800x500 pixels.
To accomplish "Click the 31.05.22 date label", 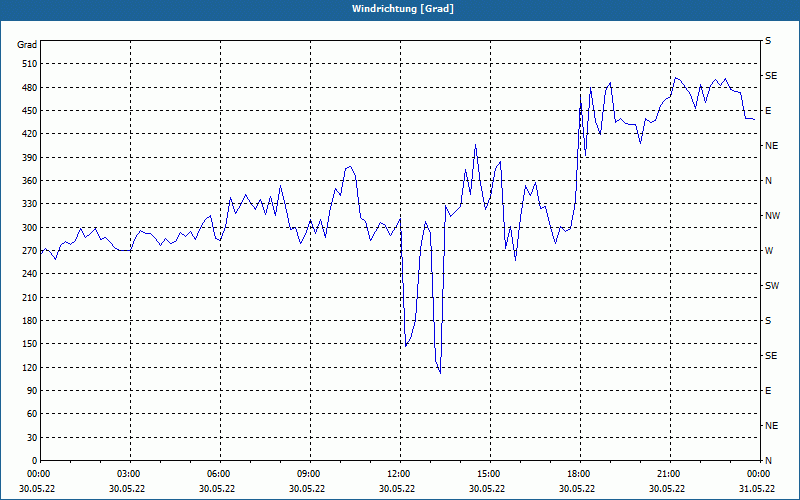I will point(758,489).
